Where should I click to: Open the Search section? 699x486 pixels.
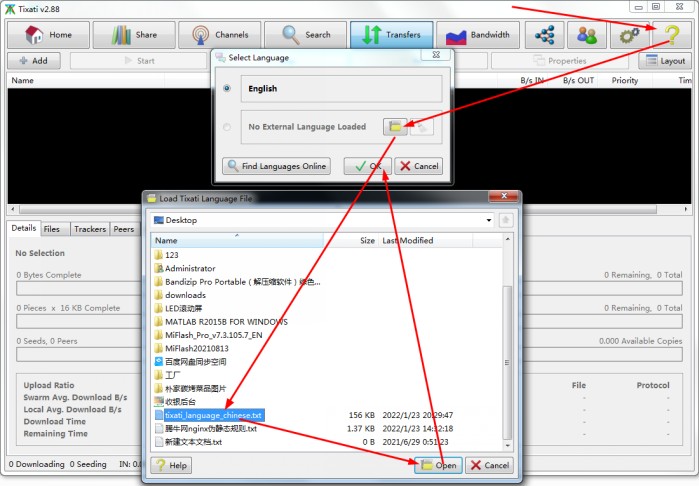tap(305, 35)
